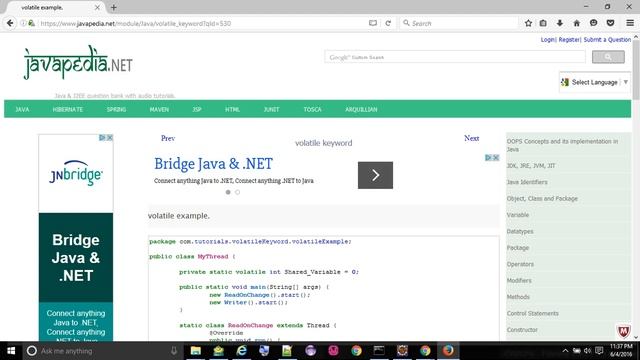Select the second banner carousel dot
Image resolution: width=640 pixels, height=360 pixels.
tap(237, 192)
